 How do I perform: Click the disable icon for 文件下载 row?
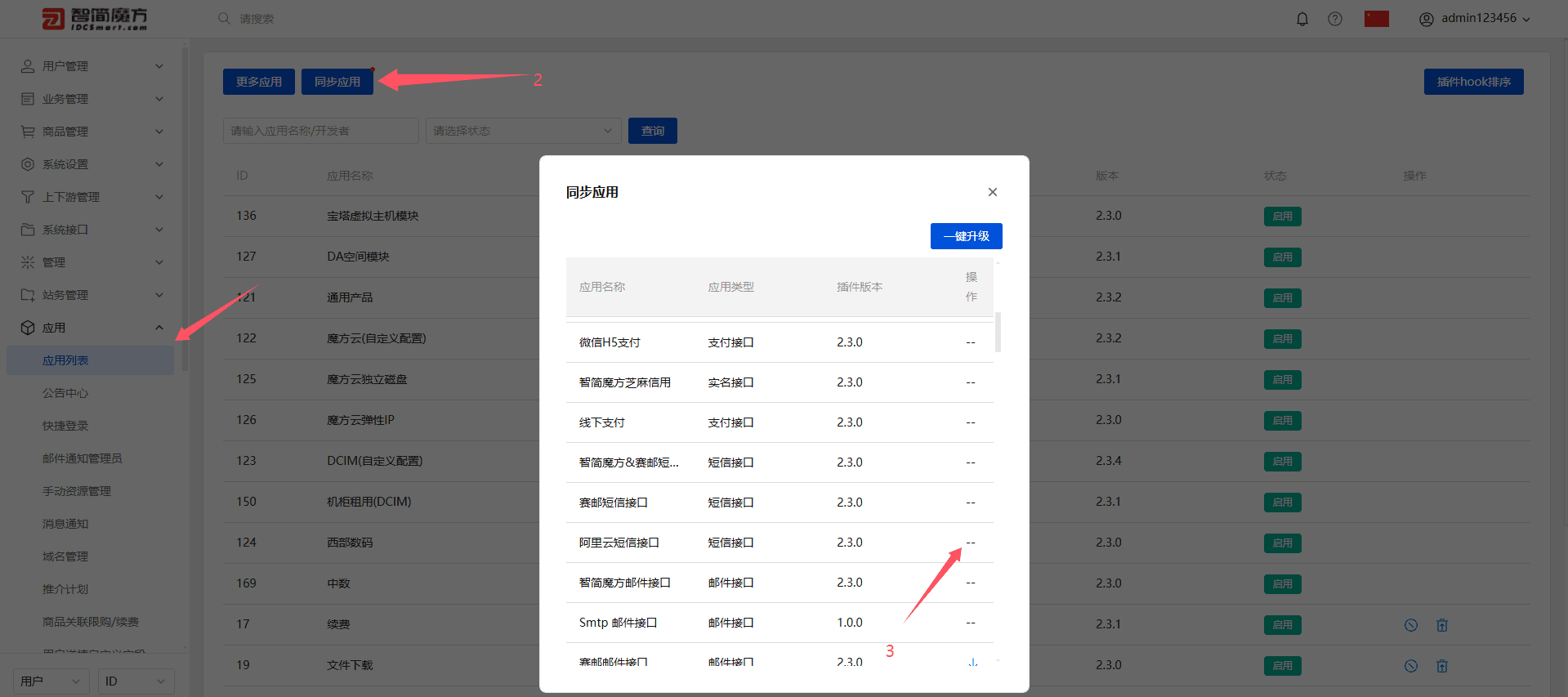[x=1411, y=666]
